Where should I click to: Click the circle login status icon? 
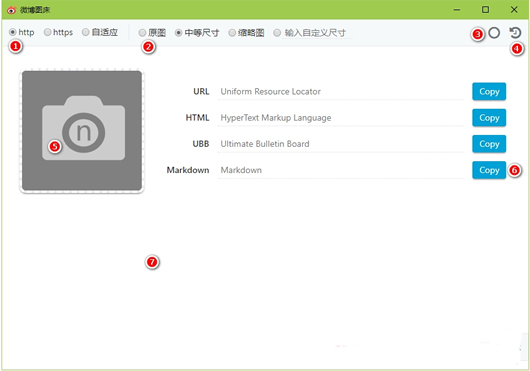(494, 33)
